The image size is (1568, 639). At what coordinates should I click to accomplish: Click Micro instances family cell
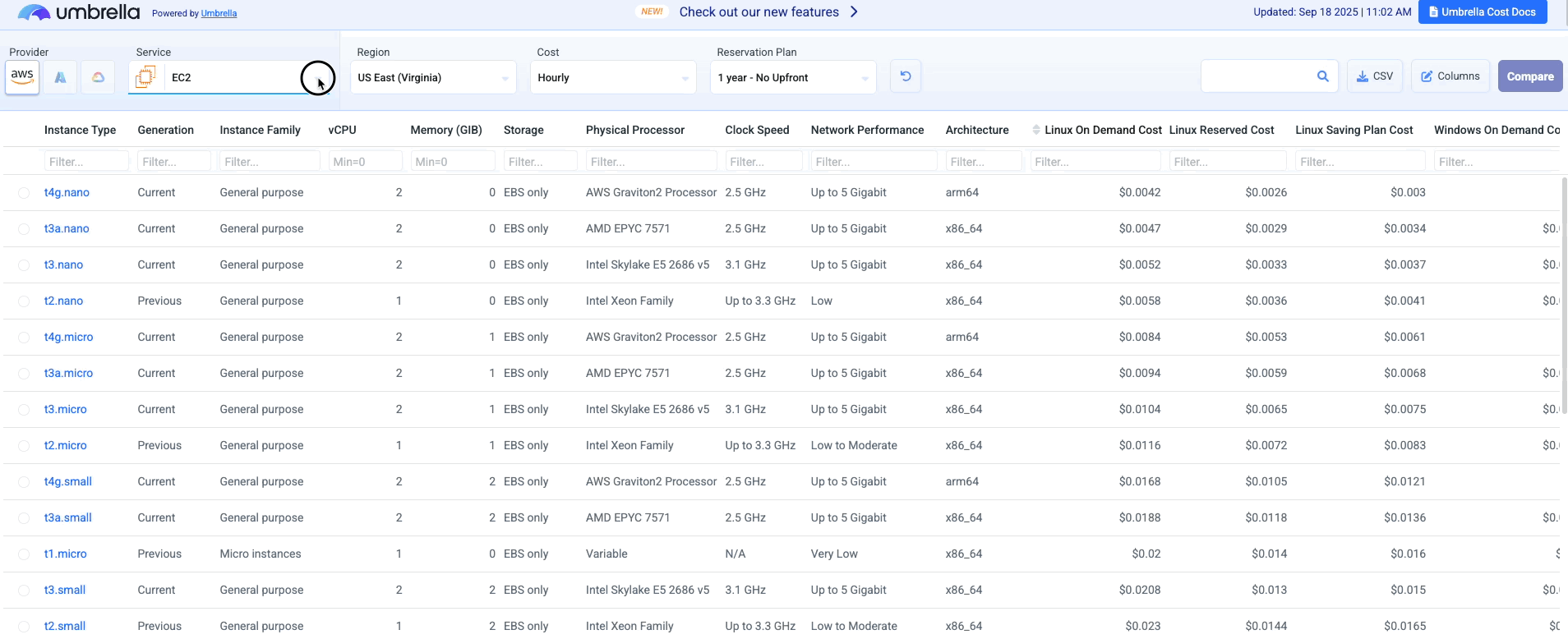[x=261, y=554]
